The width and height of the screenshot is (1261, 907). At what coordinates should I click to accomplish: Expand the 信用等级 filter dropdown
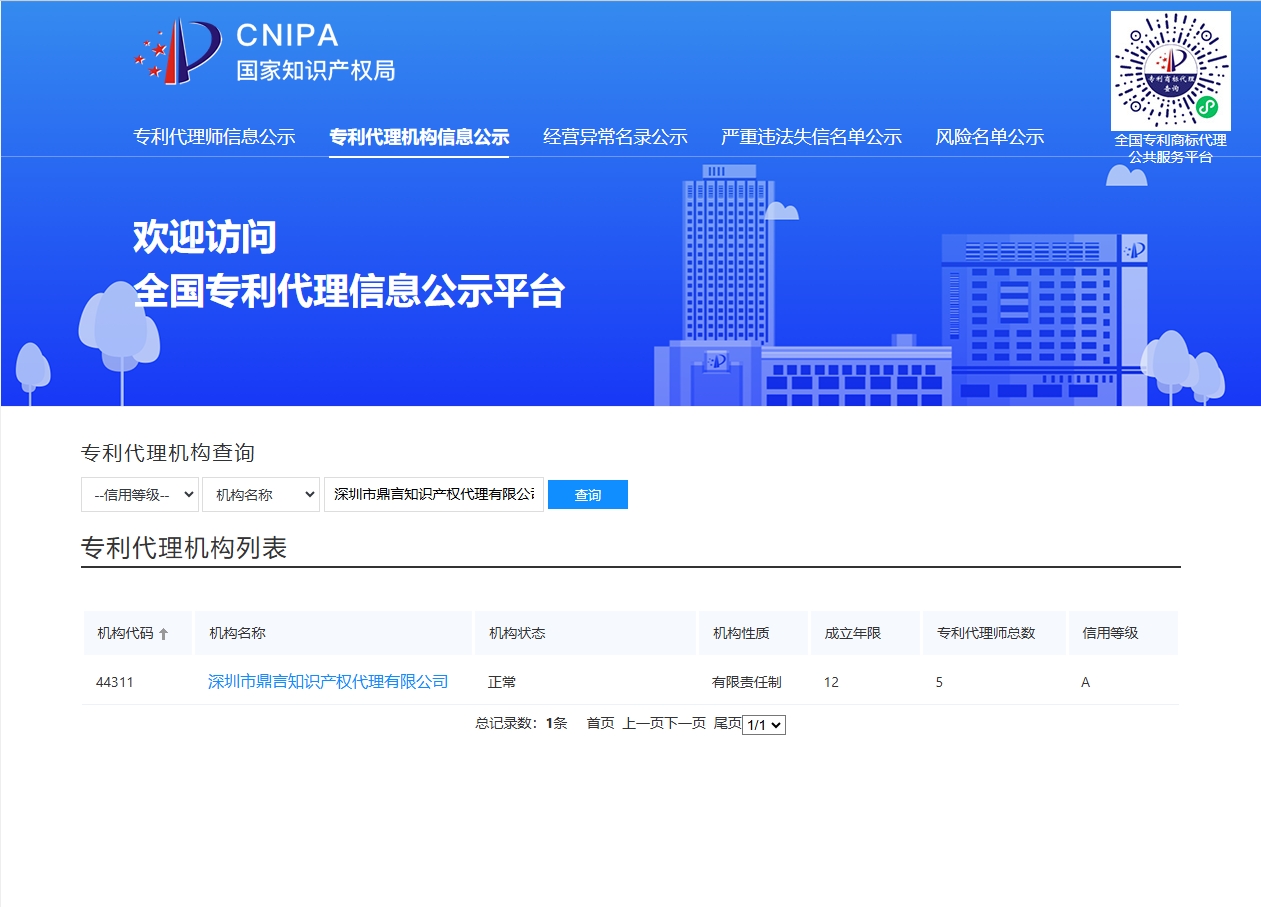140,494
